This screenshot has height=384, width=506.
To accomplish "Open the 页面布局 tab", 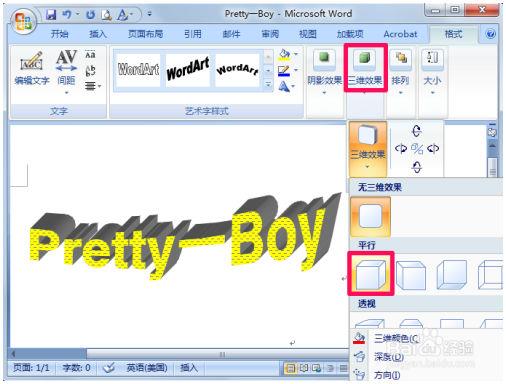I will [145, 34].
